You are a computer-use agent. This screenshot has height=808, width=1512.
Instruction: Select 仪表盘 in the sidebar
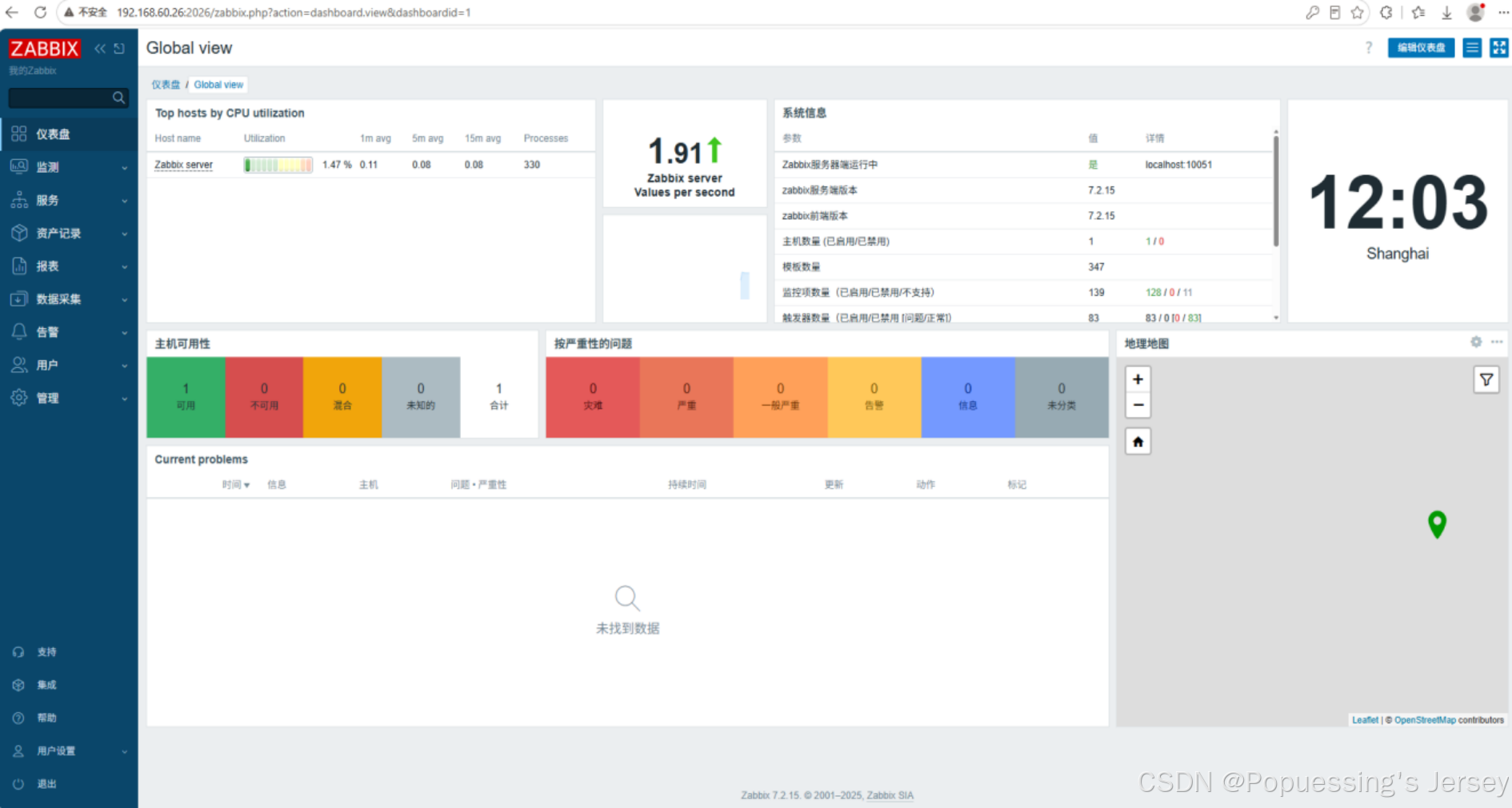pyautogui.click(x=69, y=134)
